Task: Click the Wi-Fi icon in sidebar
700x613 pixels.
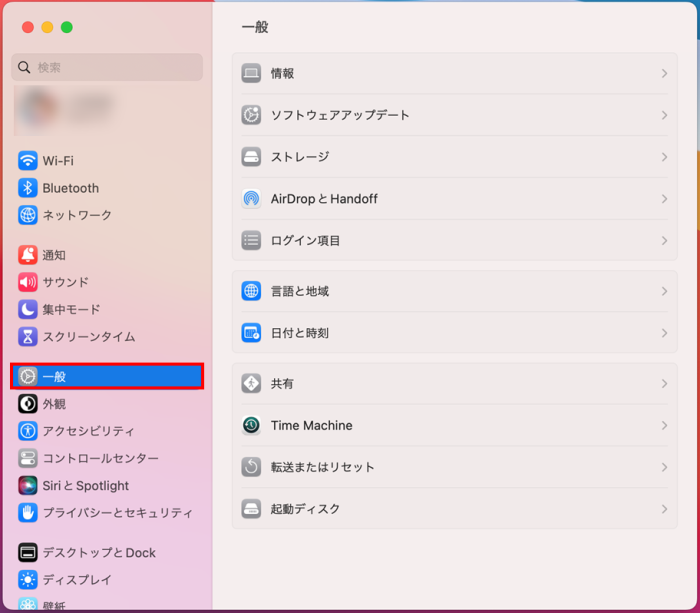Action: [x=27, y=161]
